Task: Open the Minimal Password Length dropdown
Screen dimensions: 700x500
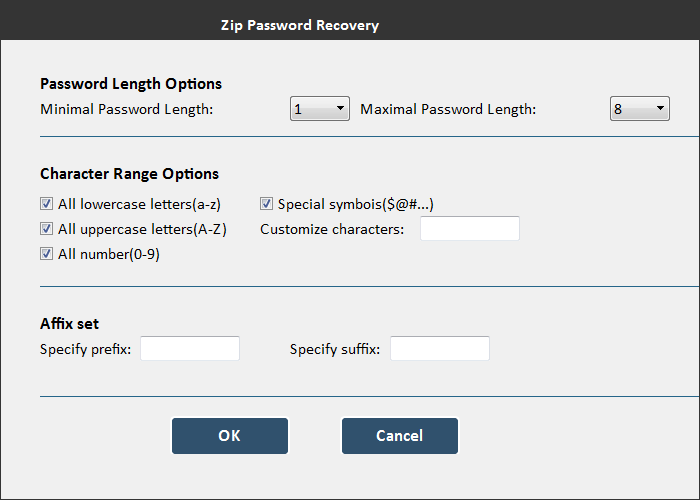Action: coord(320,109)
